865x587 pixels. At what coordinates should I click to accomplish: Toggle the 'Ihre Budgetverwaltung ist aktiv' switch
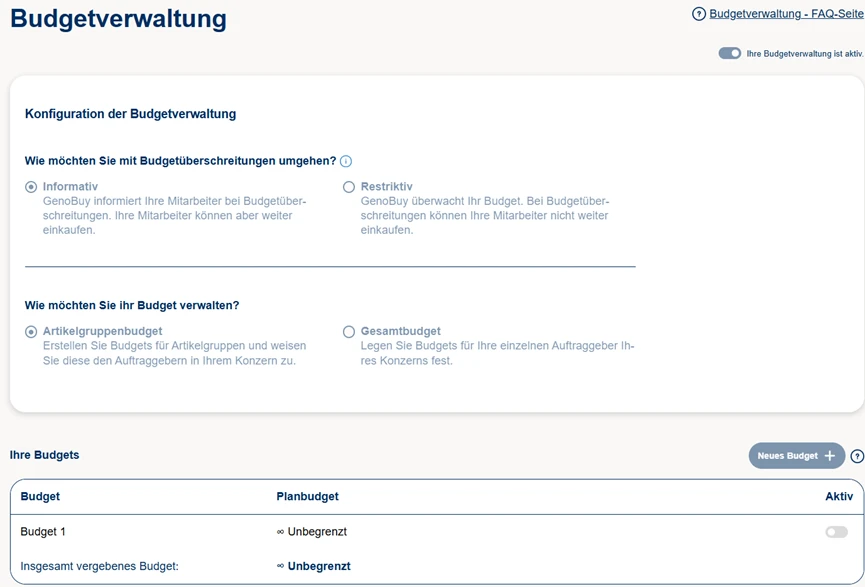pos(730,53)
